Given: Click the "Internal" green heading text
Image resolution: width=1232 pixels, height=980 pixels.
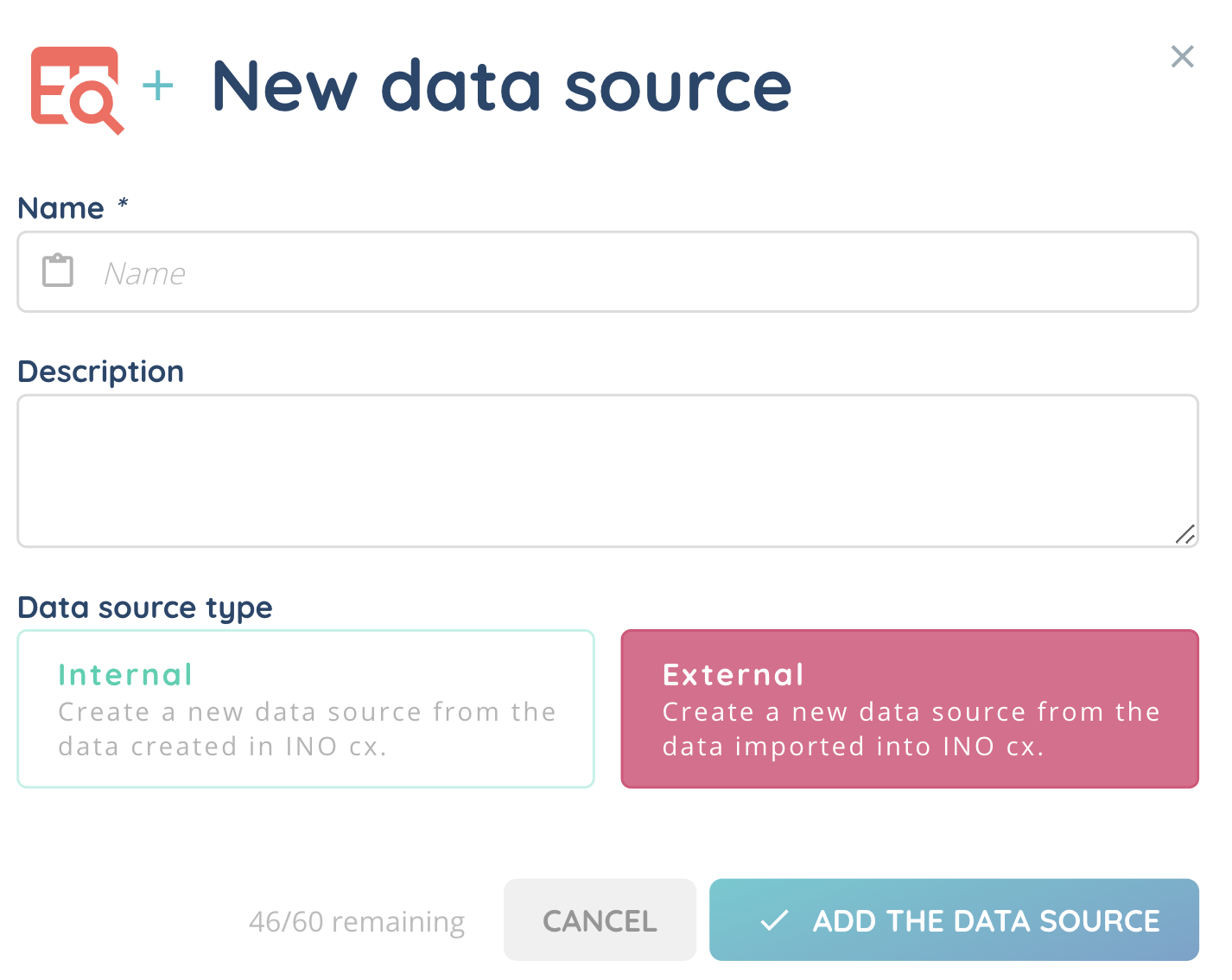Looking at the screenshot, I should point(125,675).
